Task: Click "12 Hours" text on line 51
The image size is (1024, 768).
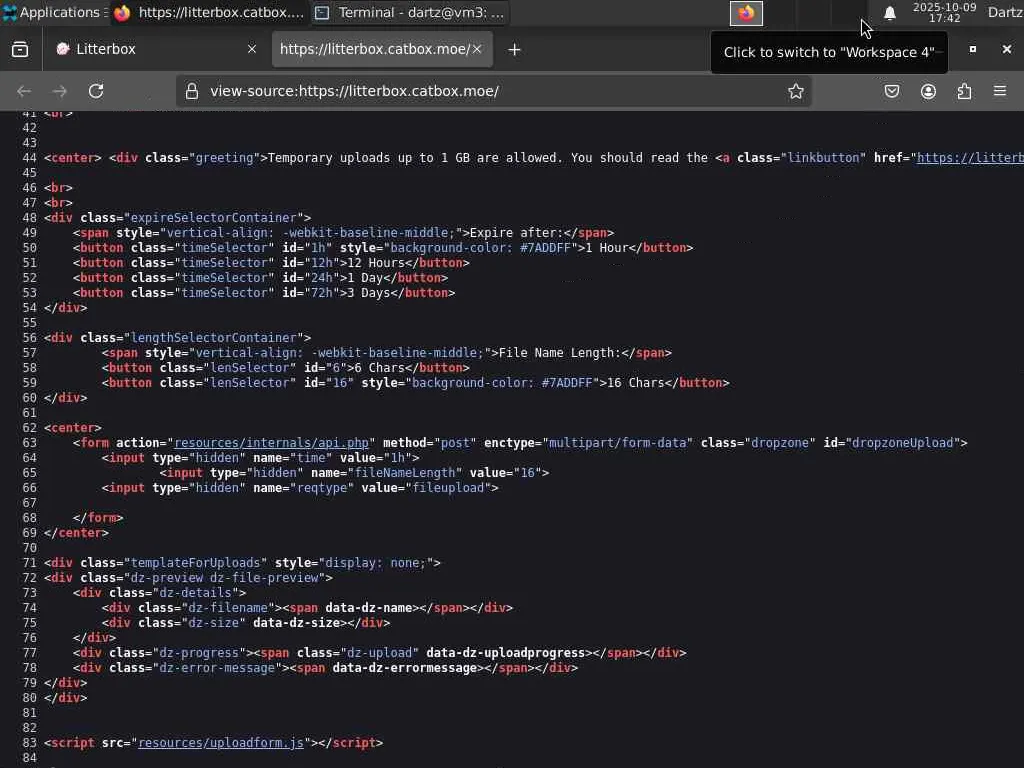Action: 376,263
